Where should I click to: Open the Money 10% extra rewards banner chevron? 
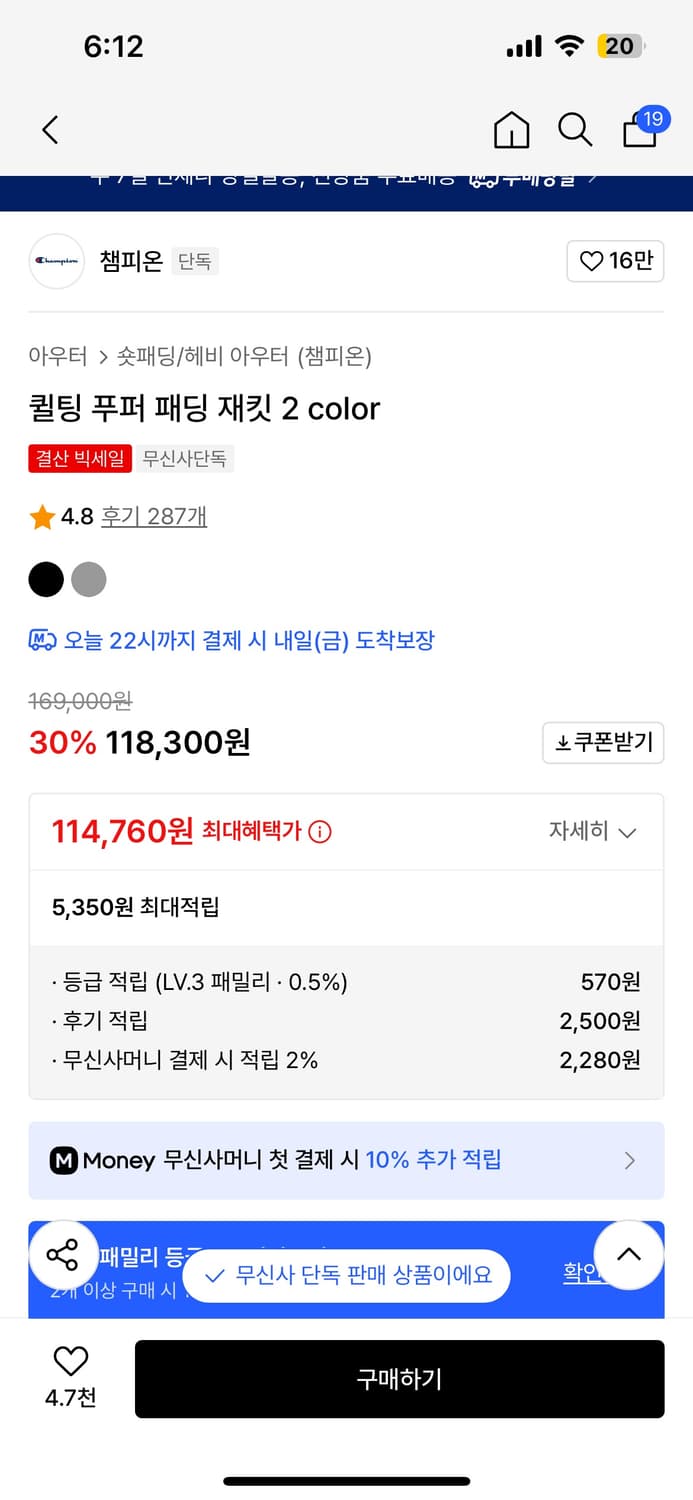tap(629, 1160)
